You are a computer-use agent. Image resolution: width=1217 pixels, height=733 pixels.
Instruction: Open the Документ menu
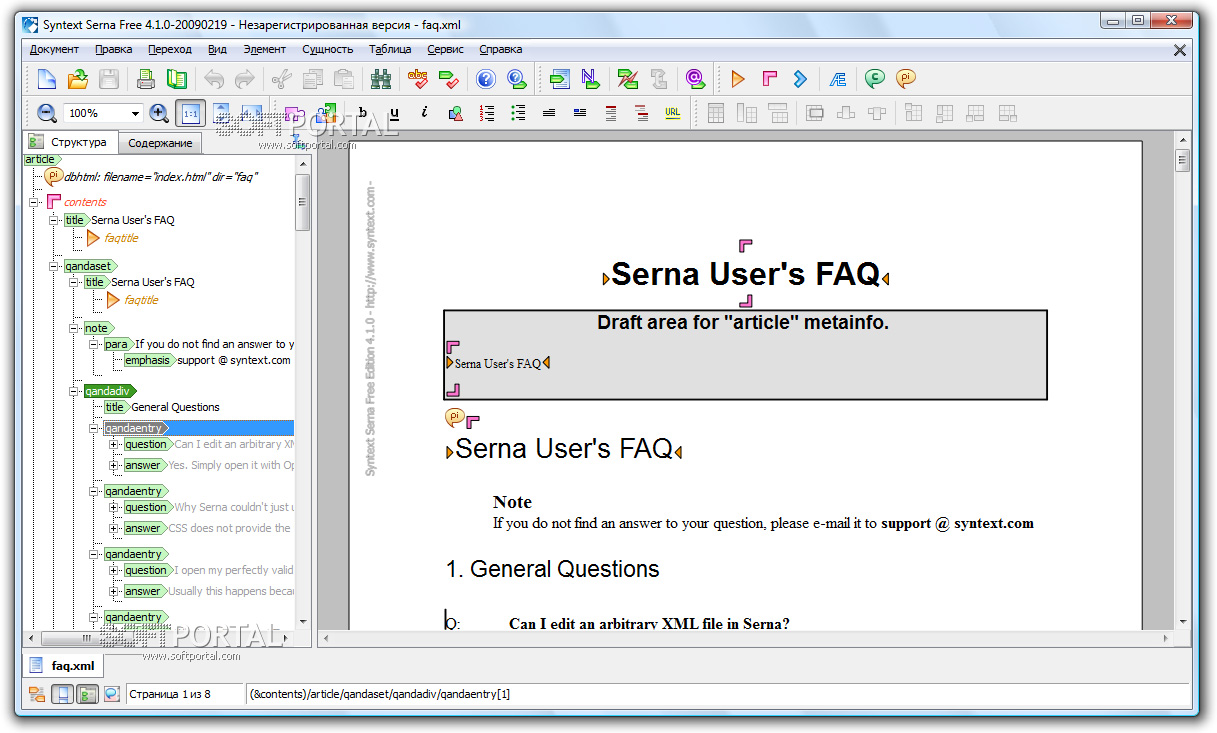coord(54,49)
